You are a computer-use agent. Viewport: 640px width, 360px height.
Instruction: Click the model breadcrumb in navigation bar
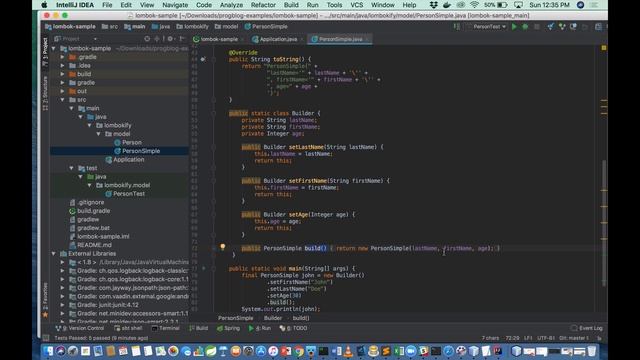226,27
